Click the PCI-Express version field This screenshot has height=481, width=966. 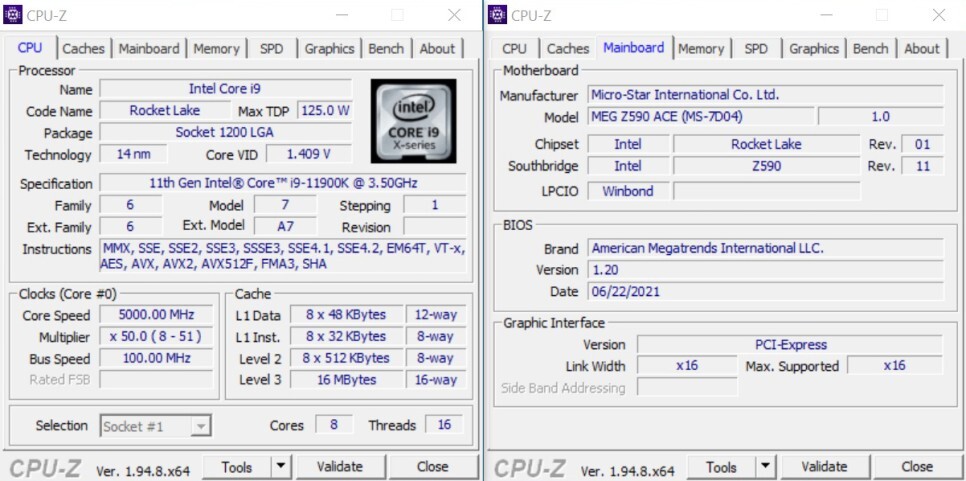[790, 344]
